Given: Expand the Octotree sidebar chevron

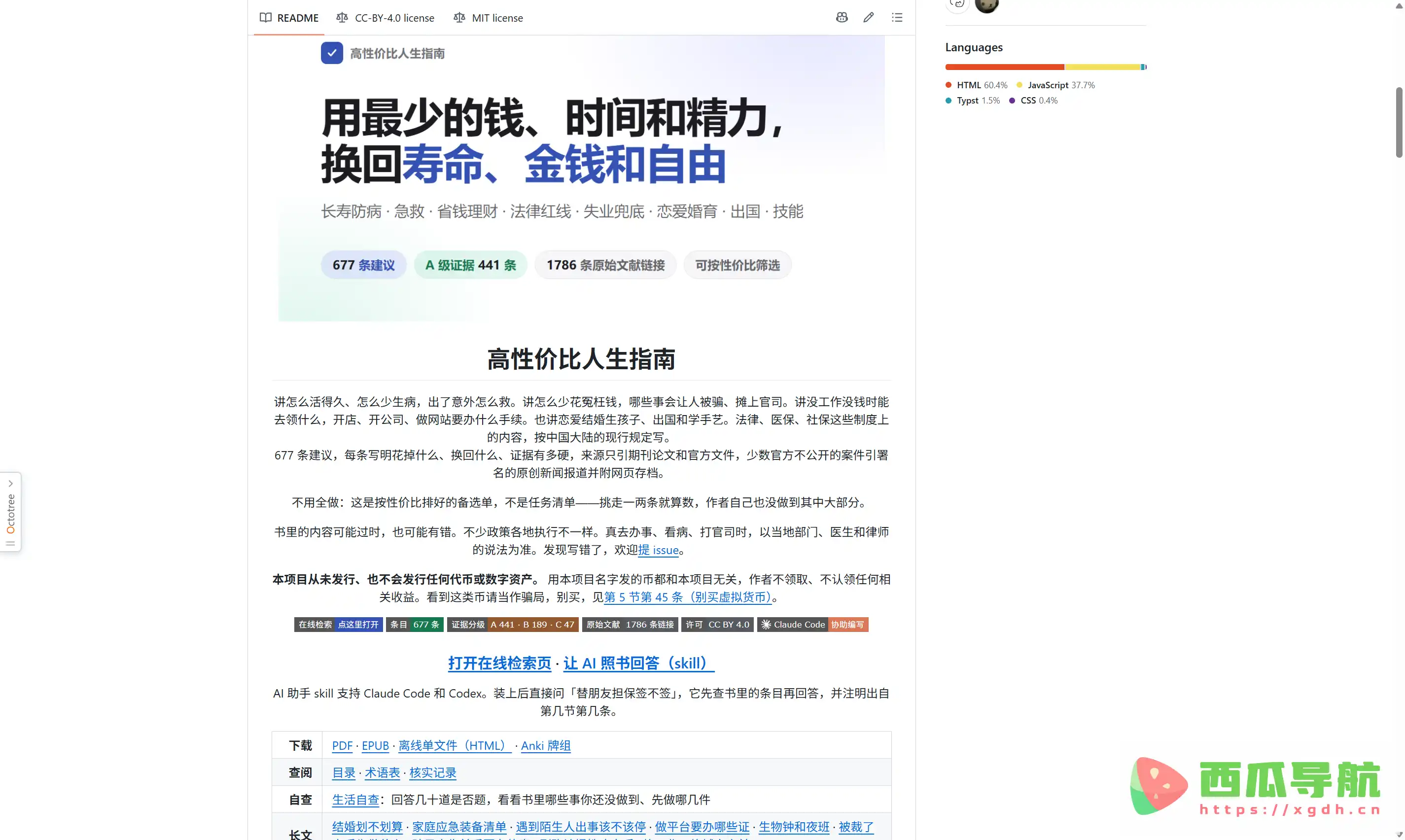Looking at the screenshot, I should (10, 484).
